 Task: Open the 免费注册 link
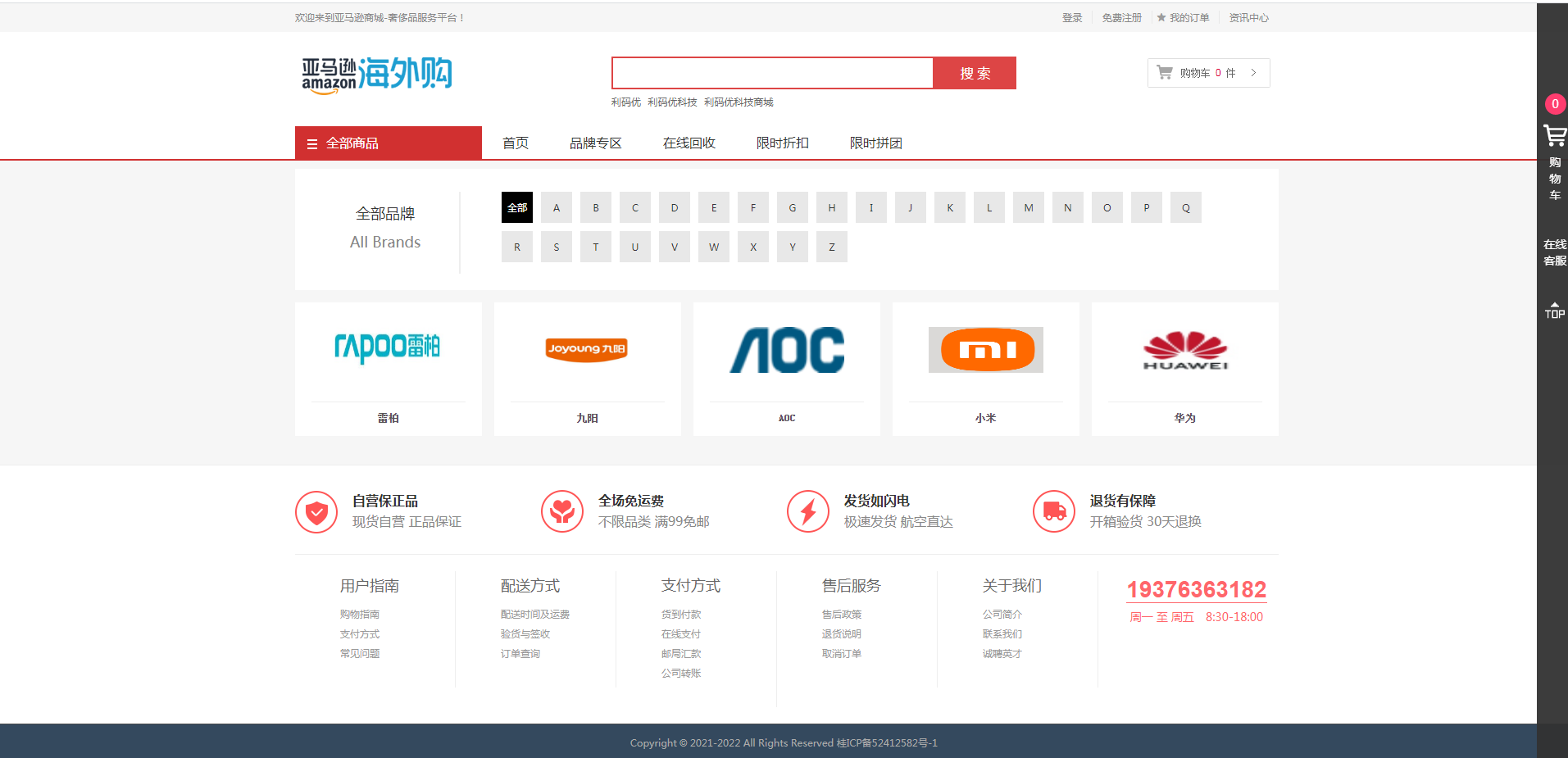click(1121, 18)
